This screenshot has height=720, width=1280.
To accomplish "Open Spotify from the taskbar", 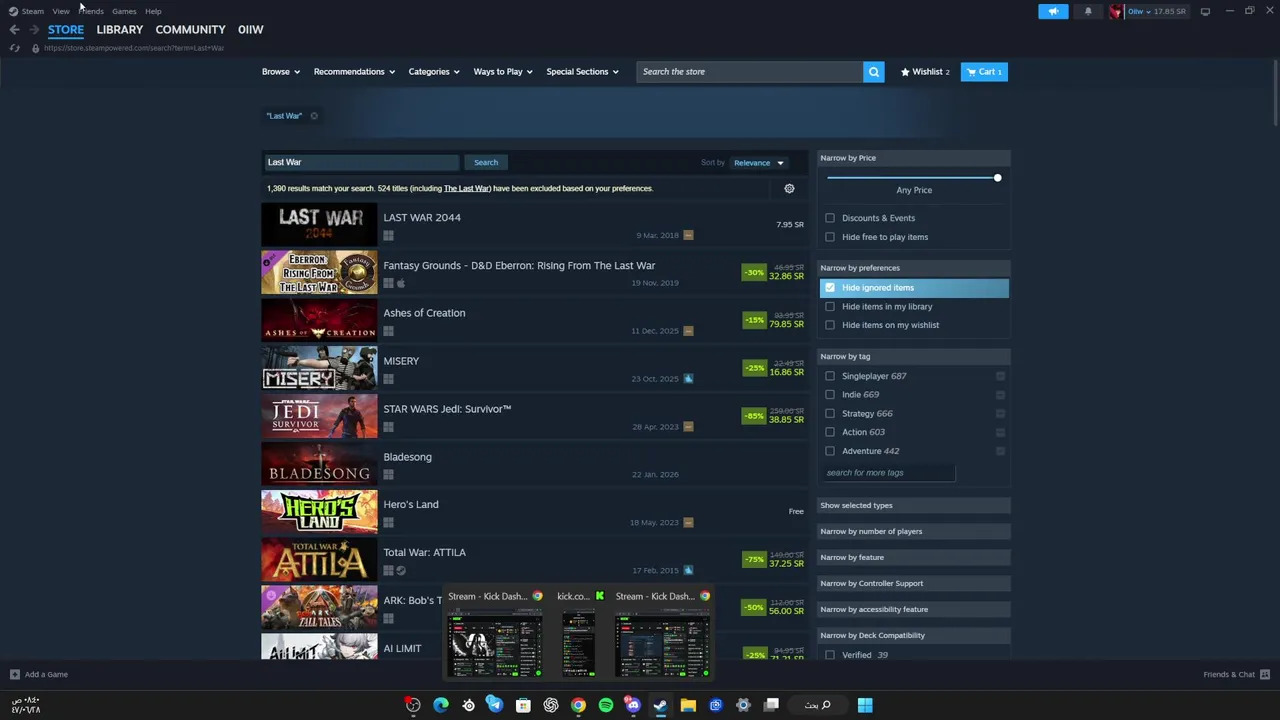I will click(605, 705).
